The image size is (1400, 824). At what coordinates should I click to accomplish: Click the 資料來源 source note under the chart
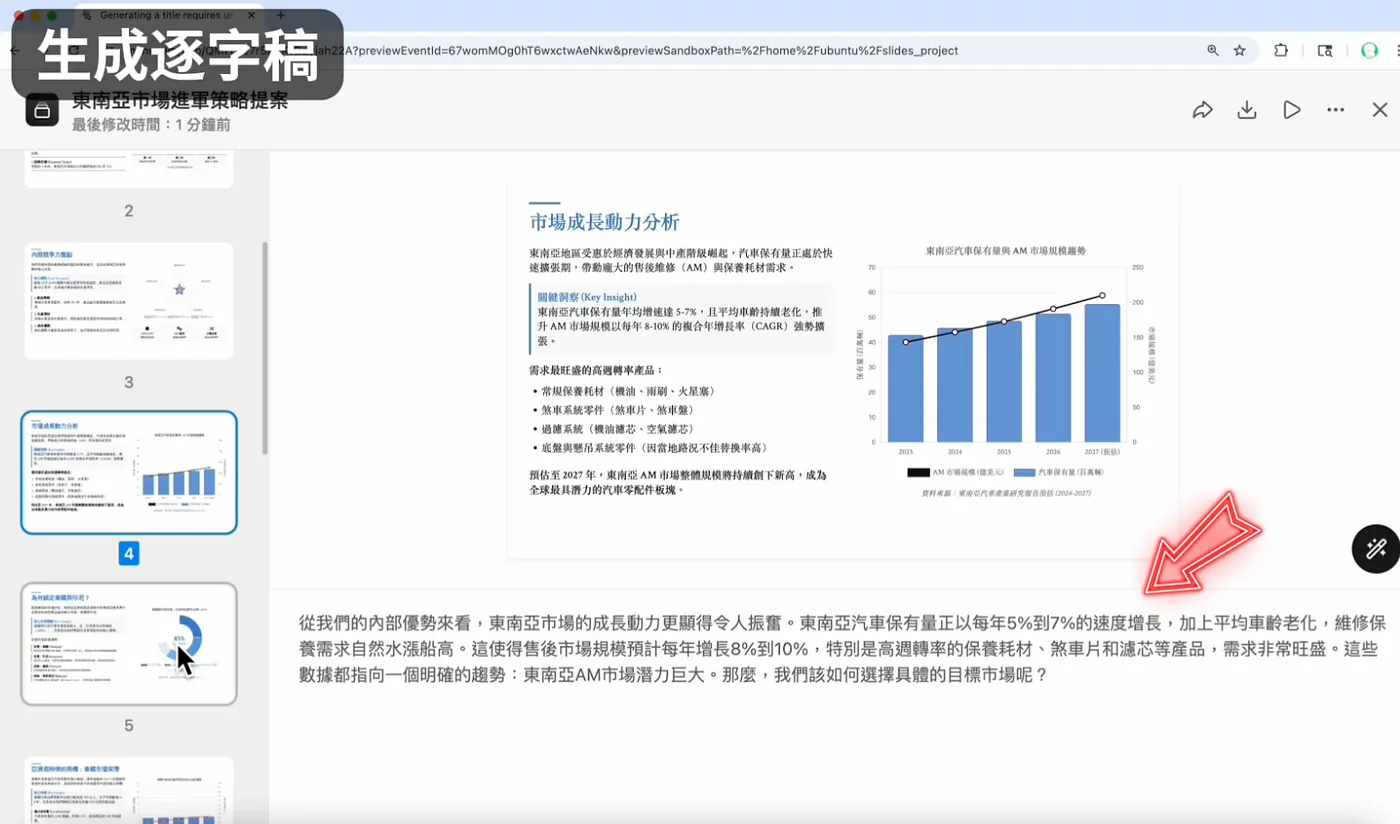pos(1005,493)
